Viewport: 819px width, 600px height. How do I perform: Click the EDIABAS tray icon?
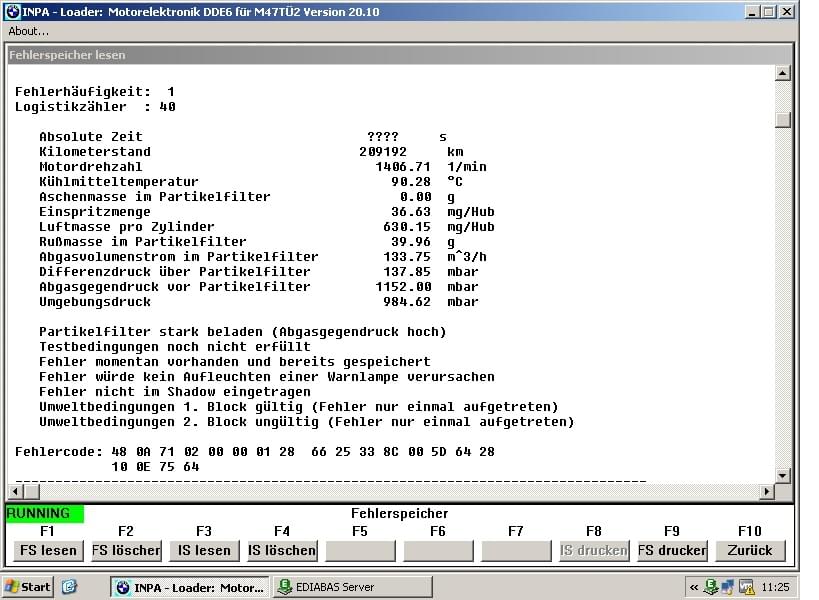710,587
